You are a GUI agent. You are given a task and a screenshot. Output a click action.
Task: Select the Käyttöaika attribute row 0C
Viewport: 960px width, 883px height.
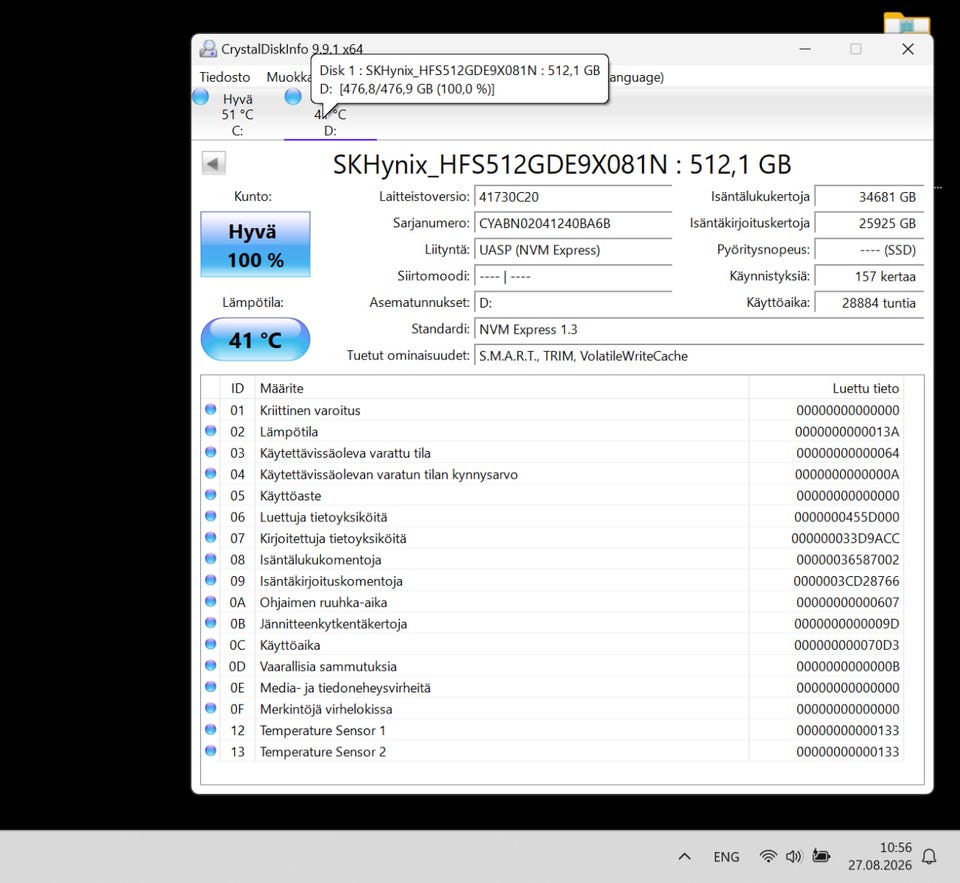[x=552, y=645]
